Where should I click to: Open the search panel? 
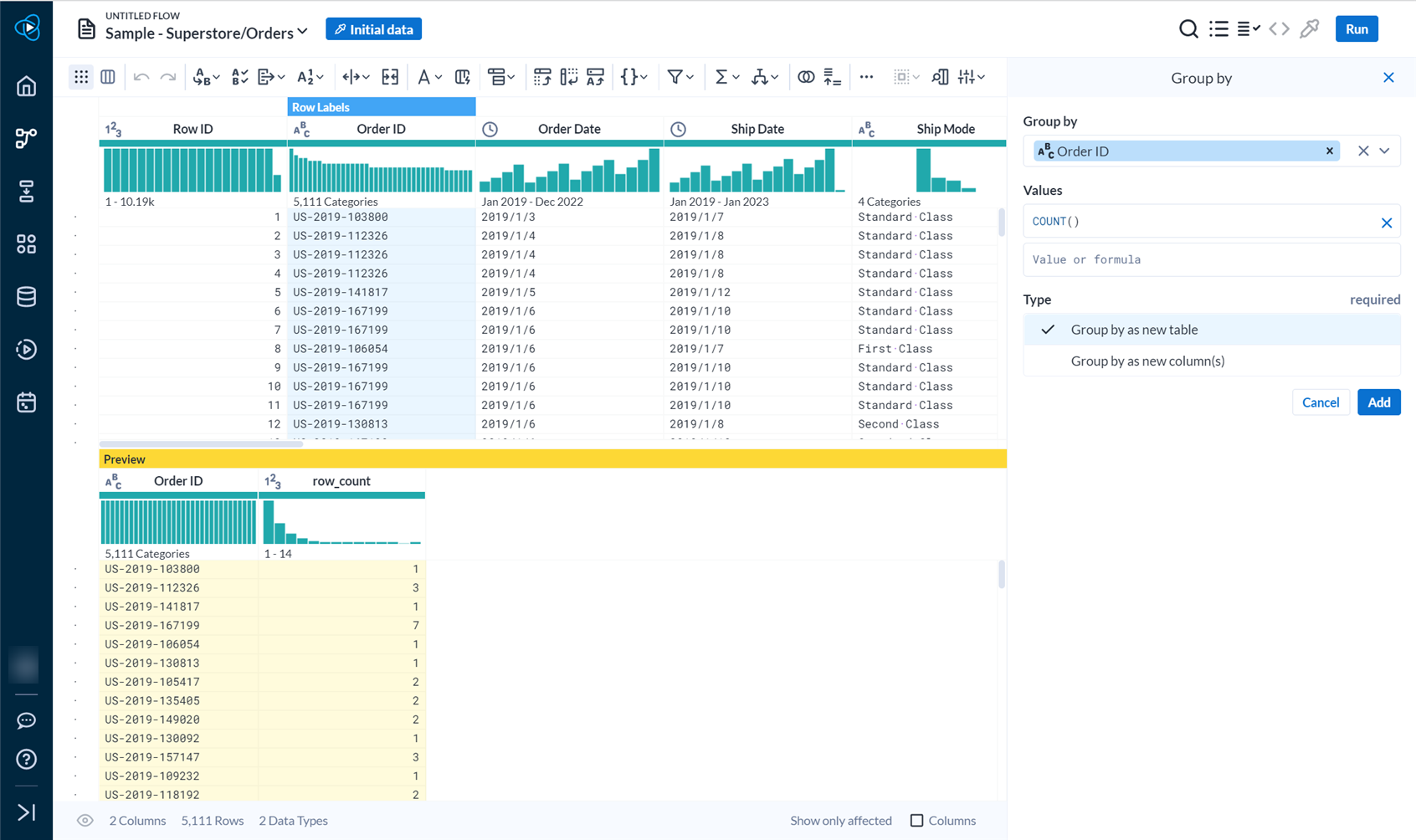point(1188,28)
